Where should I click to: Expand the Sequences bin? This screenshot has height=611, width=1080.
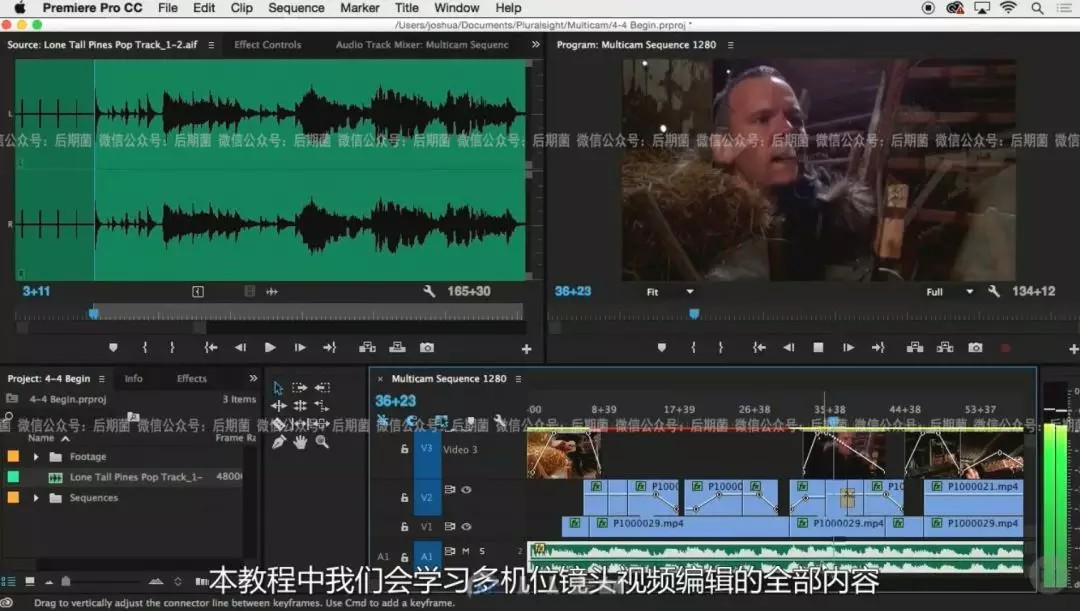coord(37,498)
